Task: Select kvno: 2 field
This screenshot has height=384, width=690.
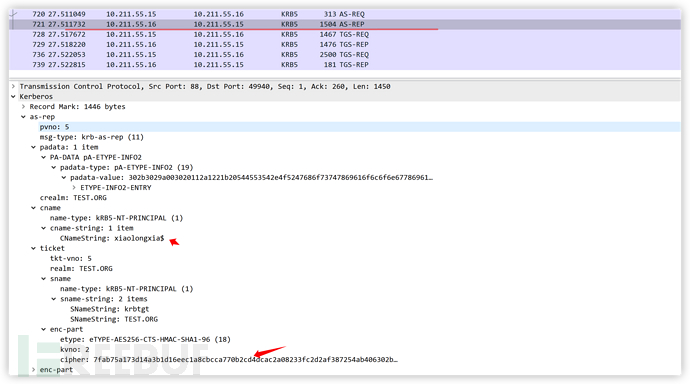Action: (75, 349)
